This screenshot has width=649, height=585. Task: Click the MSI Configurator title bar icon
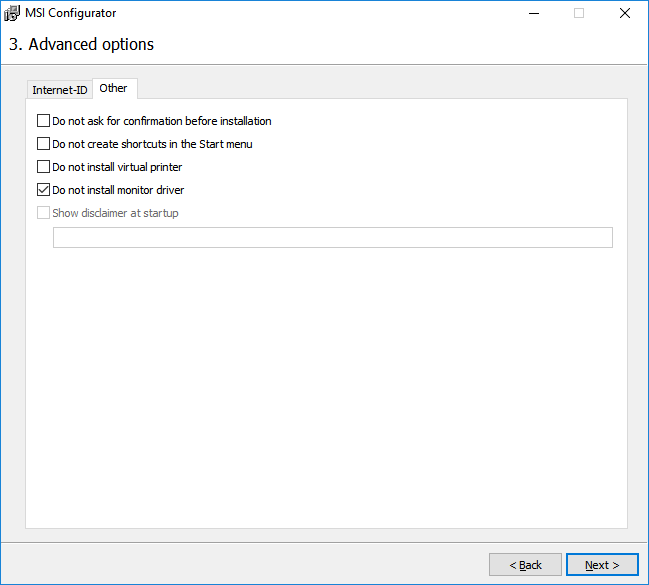click(12, 13)
